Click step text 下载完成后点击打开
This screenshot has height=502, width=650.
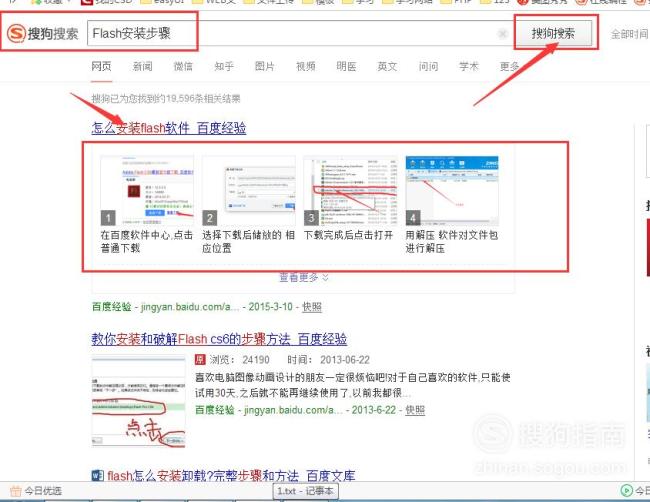(x=348, y=235)
